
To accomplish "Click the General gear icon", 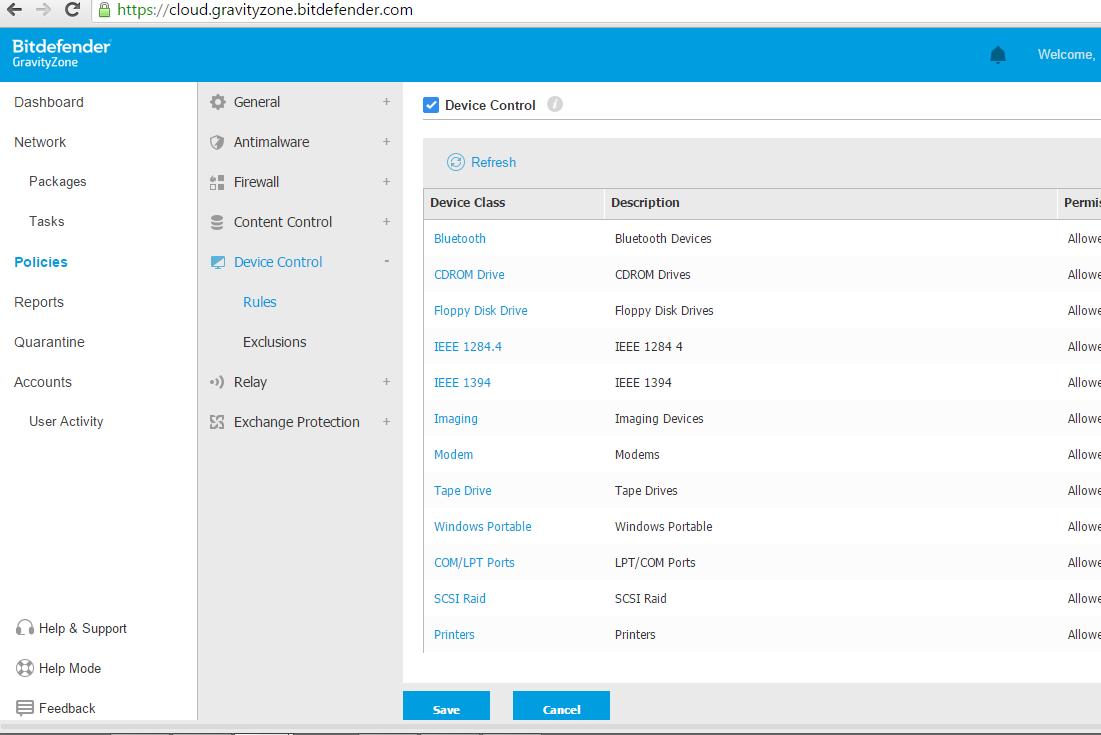I will 218,102.
